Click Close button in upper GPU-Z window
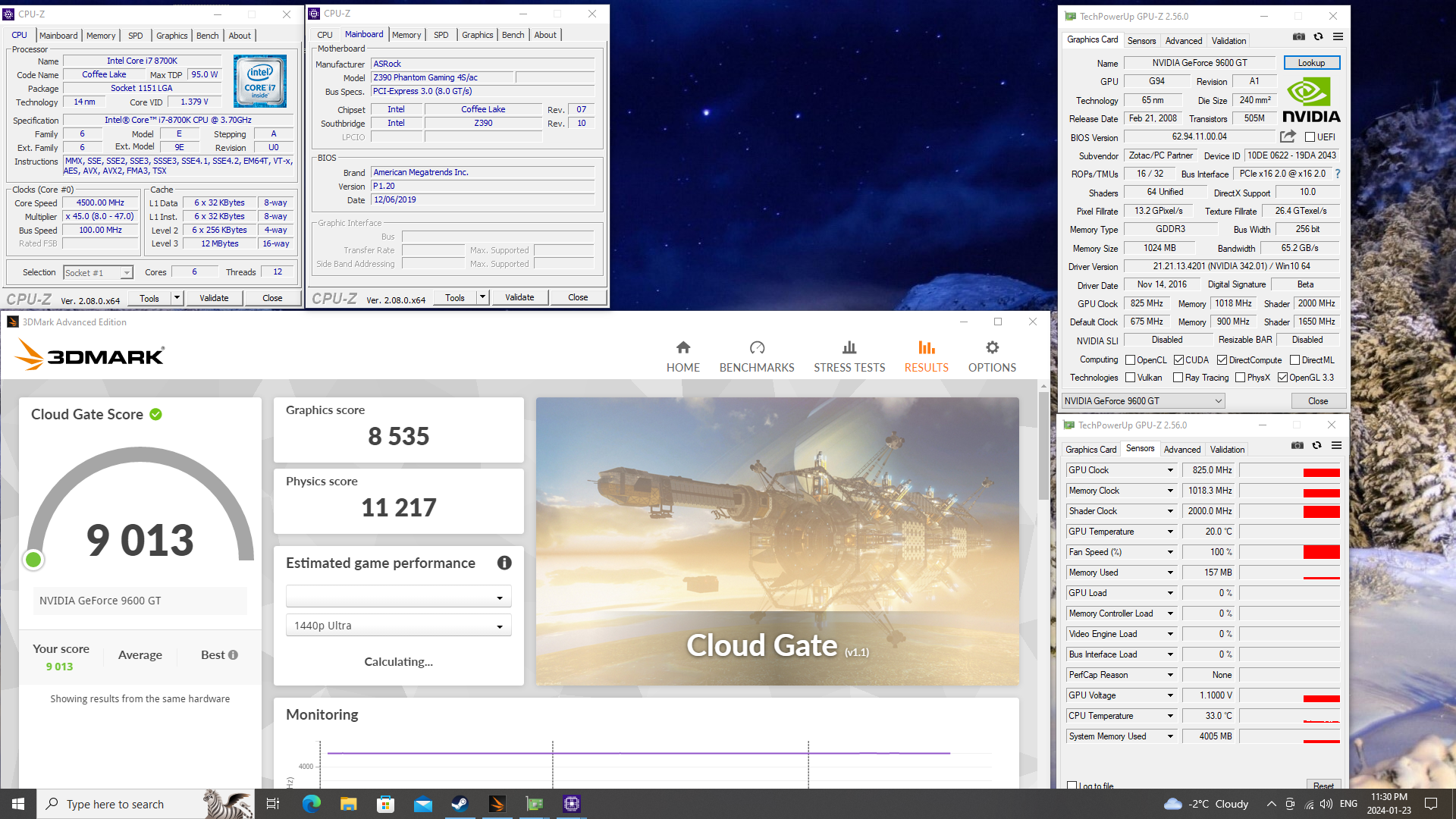 pos(1317,401)
